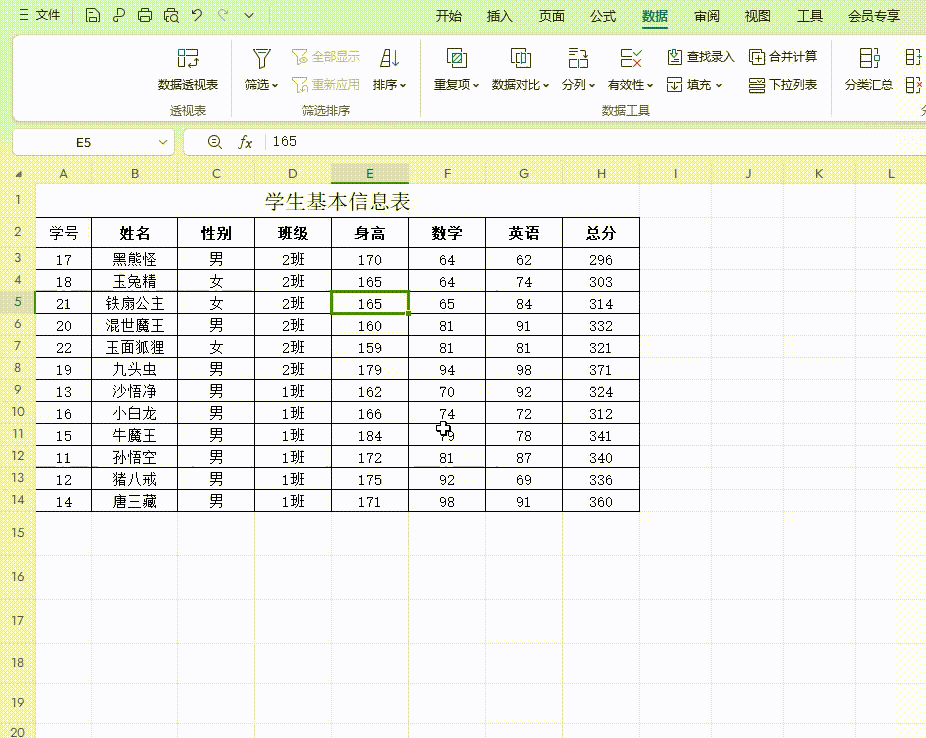Click the zoom magnifier icon in formula bar
This screenshot has height=738, width=926.
[214, 142]
